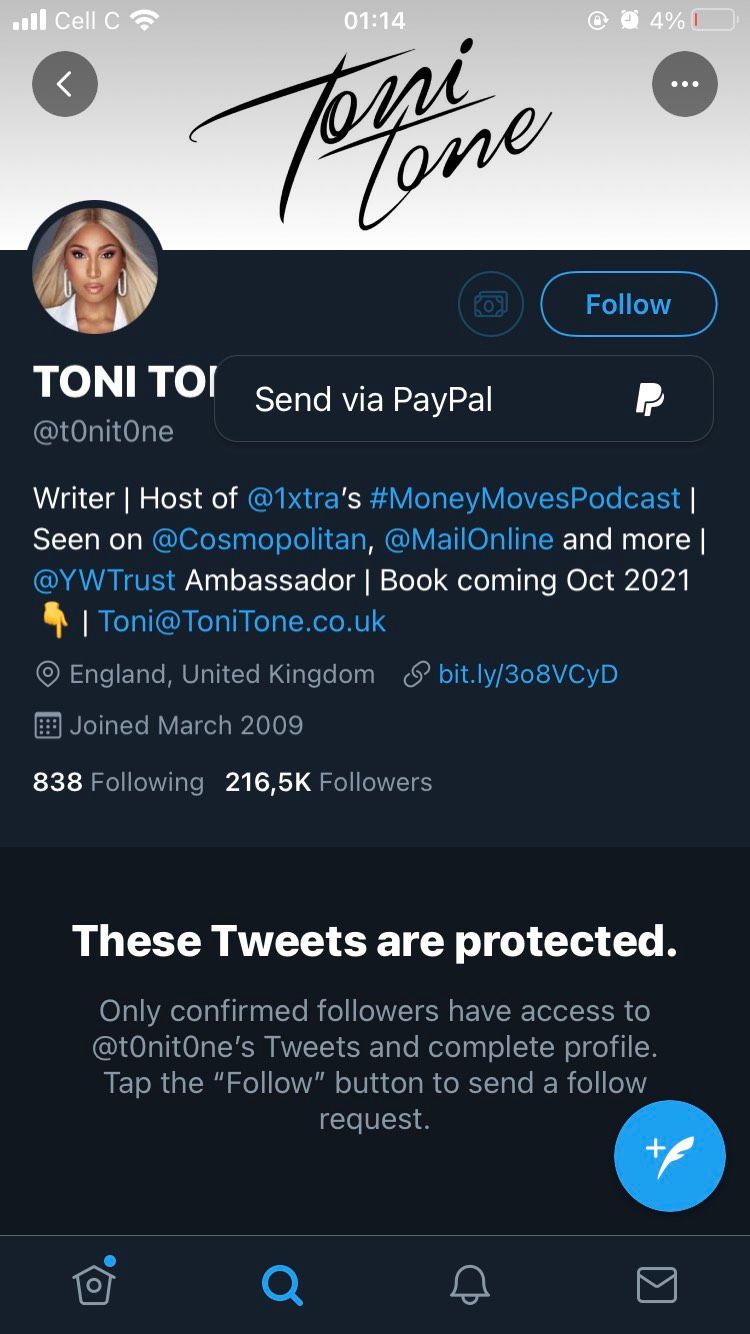Tap the compose new Tweet button
Screen dimensions: 750x1334
669,1156
